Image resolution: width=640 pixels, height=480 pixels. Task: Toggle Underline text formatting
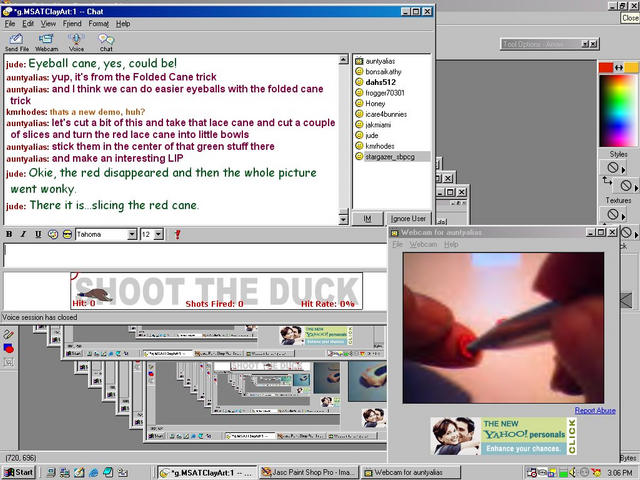coord(38,234)
